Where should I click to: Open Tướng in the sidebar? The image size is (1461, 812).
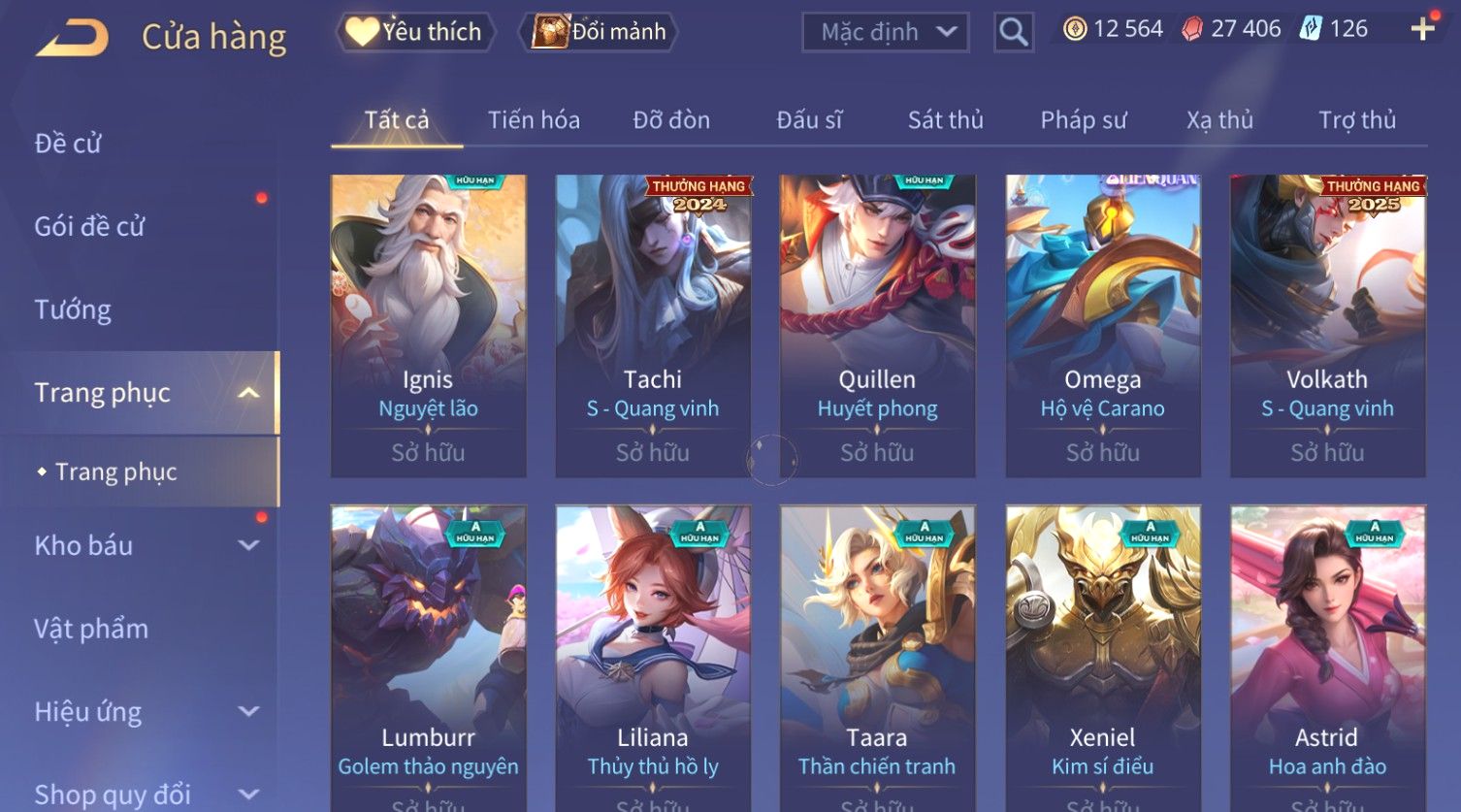[73, 309]
